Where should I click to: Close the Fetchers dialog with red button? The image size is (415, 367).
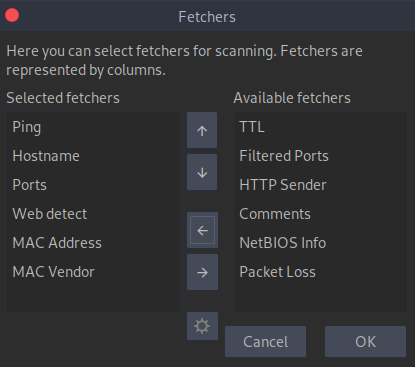point(12,15)
